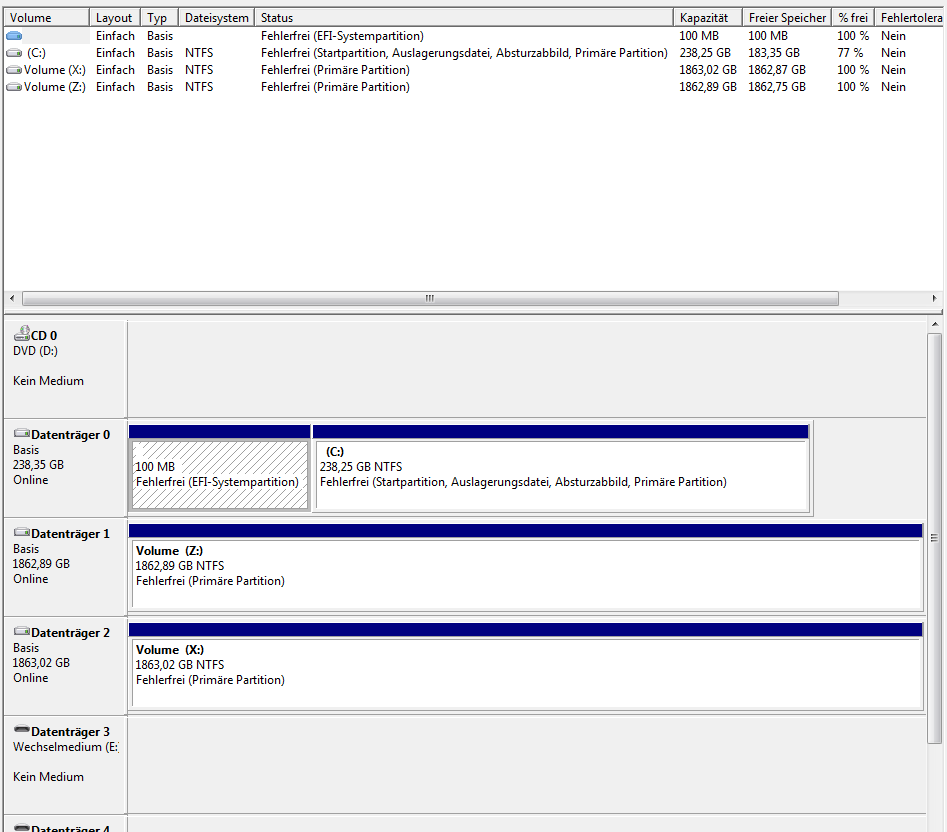Click the Datenträger 3 removable disk icon
947x832 pixels.
pyautogui.click(x=22, y=729)
